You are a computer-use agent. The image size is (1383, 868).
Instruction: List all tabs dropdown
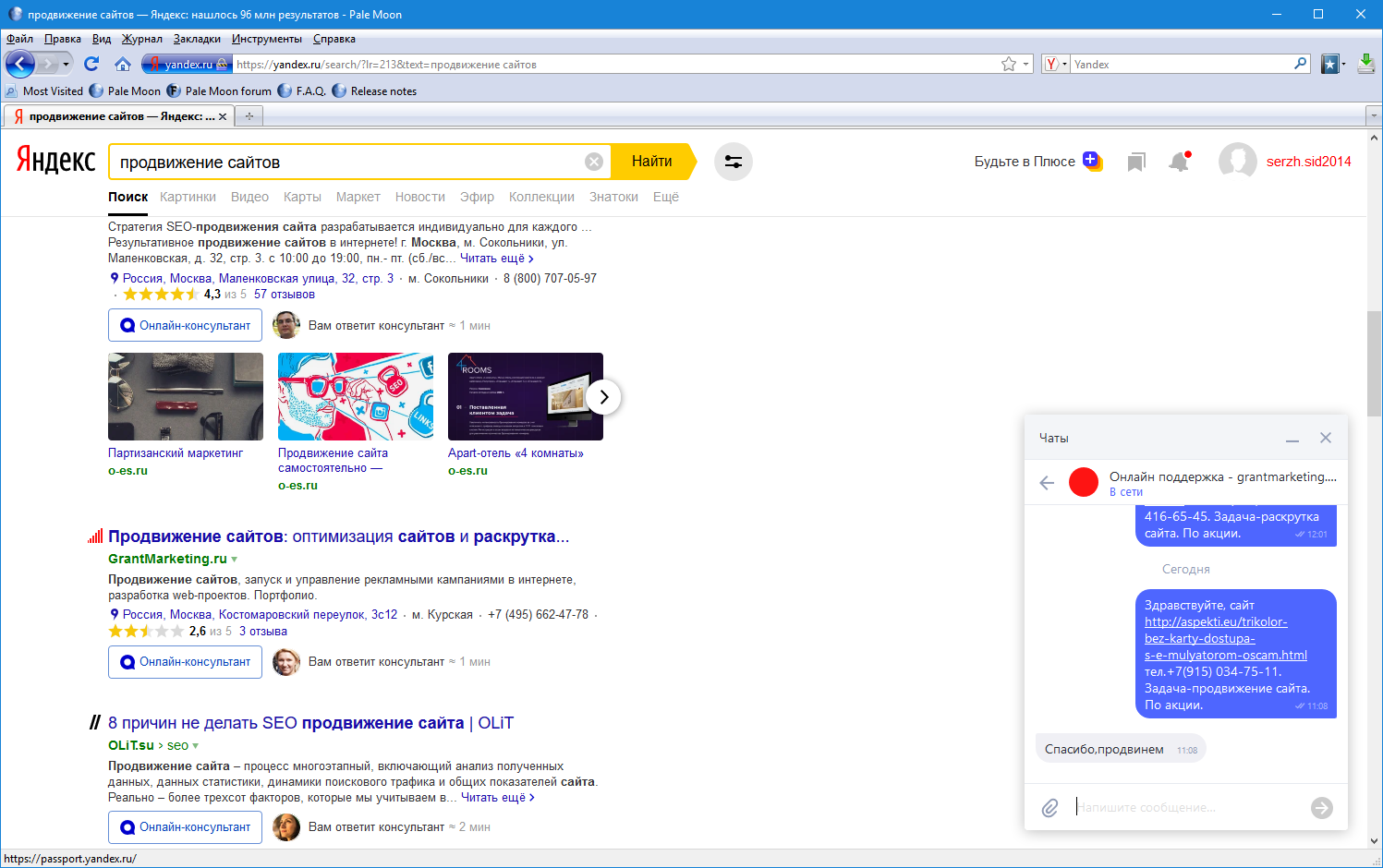1373,116
